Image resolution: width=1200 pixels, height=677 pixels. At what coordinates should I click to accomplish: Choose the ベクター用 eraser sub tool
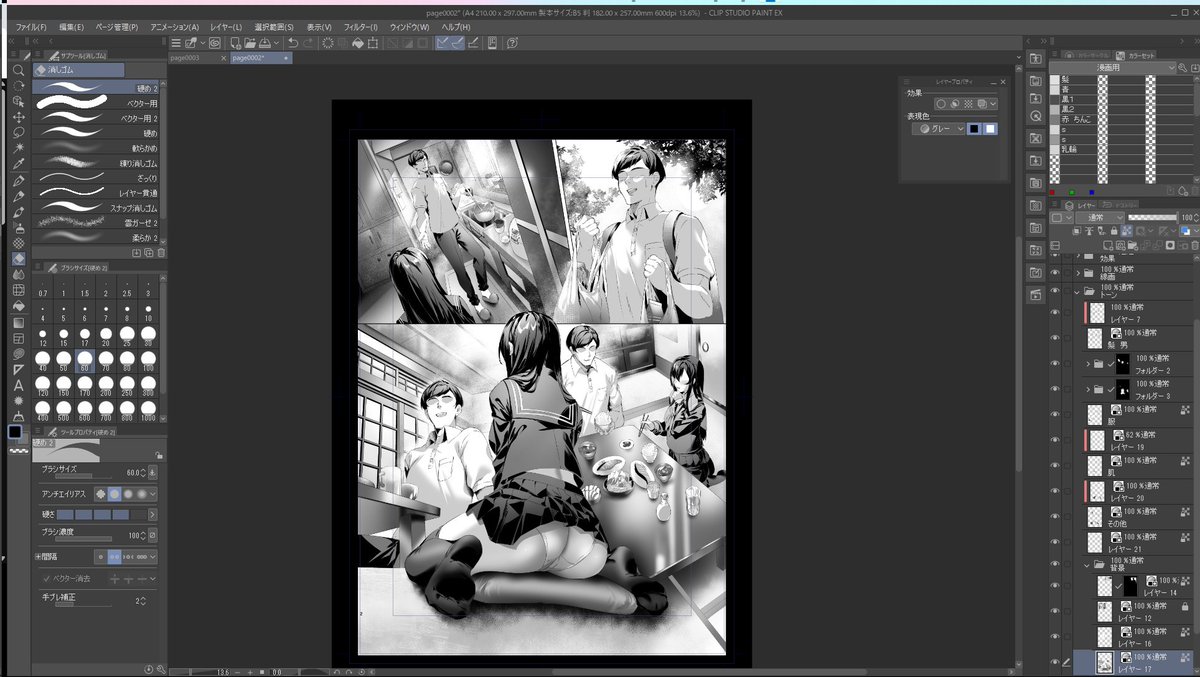click(x=96, y=103)
